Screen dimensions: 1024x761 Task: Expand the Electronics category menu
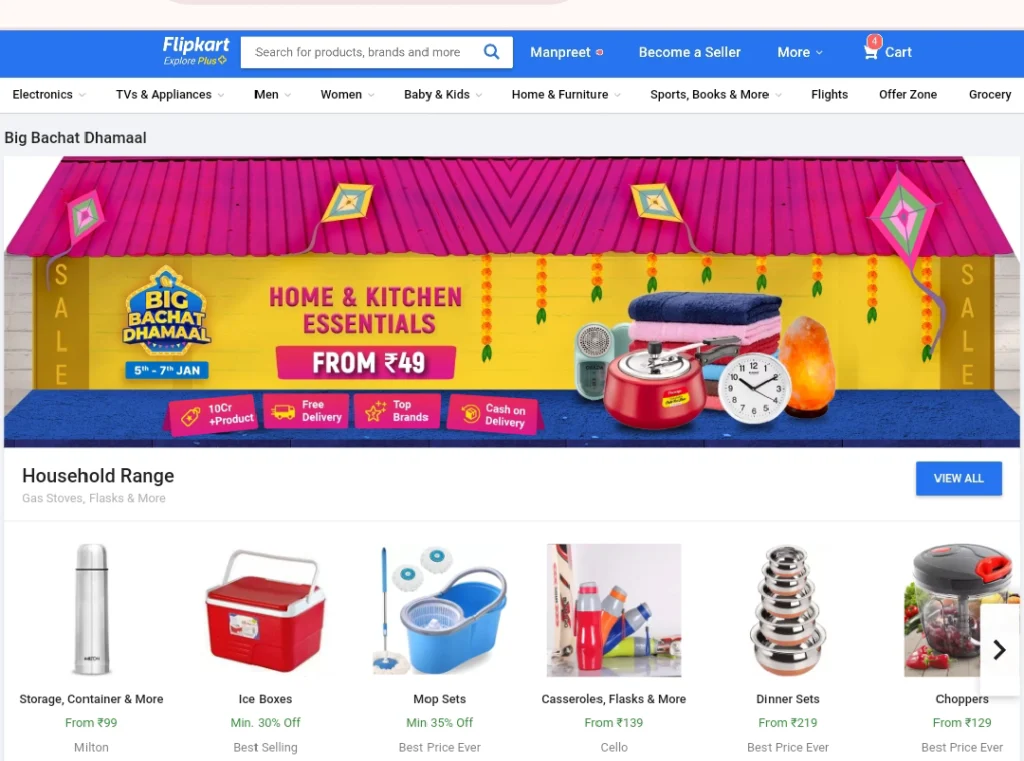[49, 95]
